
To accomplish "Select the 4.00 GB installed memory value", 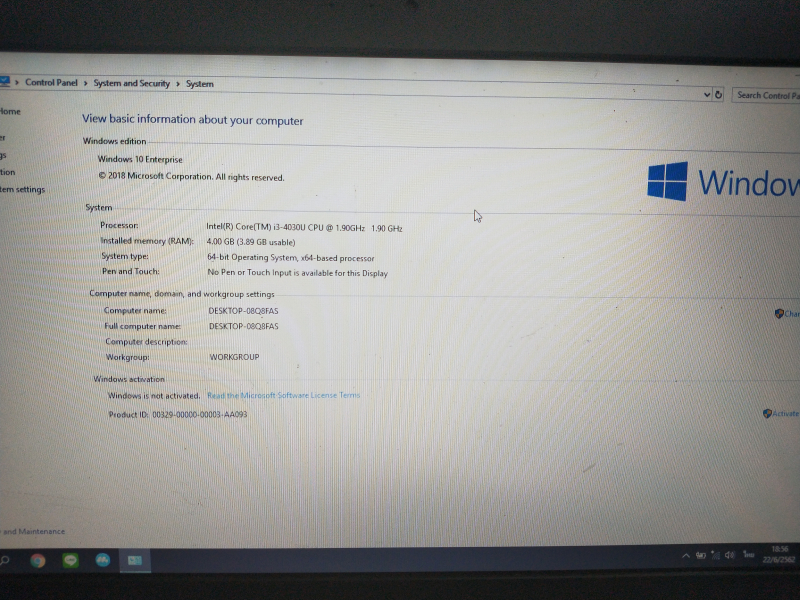I will click(251, 242).
